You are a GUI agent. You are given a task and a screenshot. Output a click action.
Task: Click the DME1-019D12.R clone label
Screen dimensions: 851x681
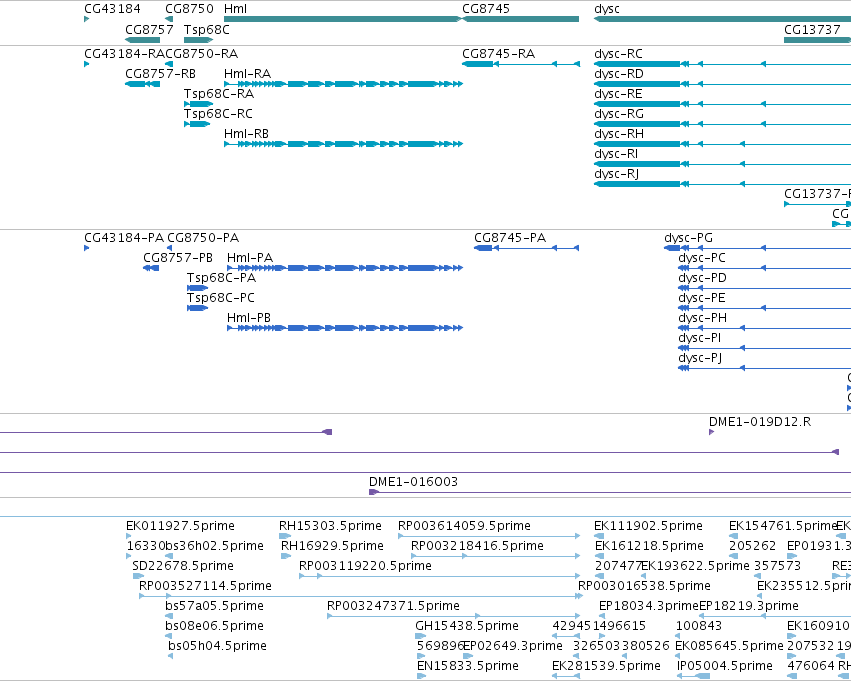coord(760,422)
